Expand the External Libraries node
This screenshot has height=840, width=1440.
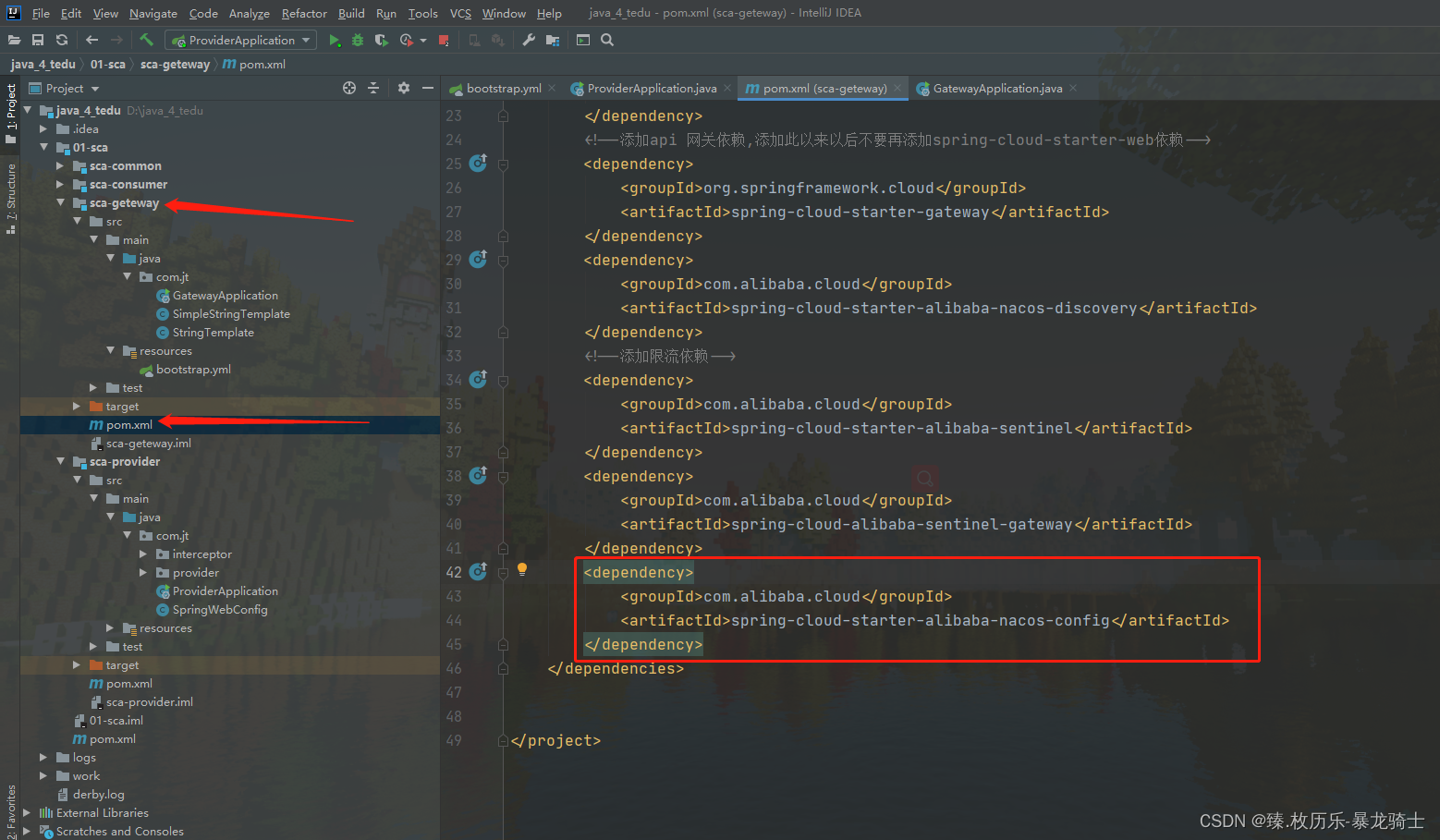click(x=28, y=812)
